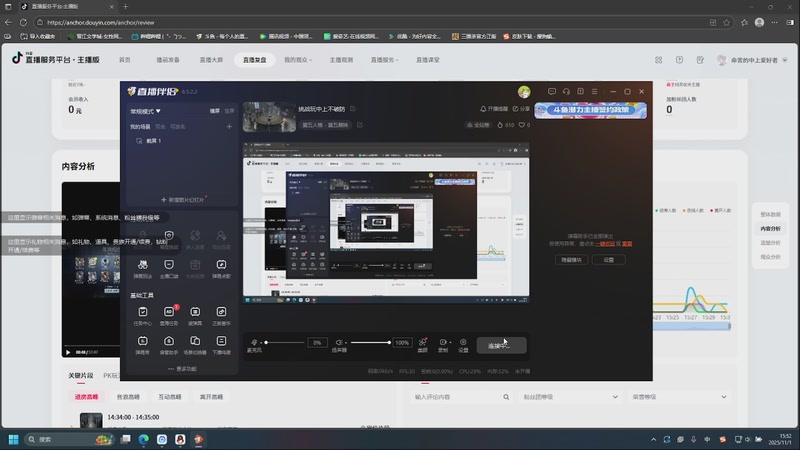Switch to 直播大屏 tab
Viewport: 800px width, 450px height.
pos(211,60)
